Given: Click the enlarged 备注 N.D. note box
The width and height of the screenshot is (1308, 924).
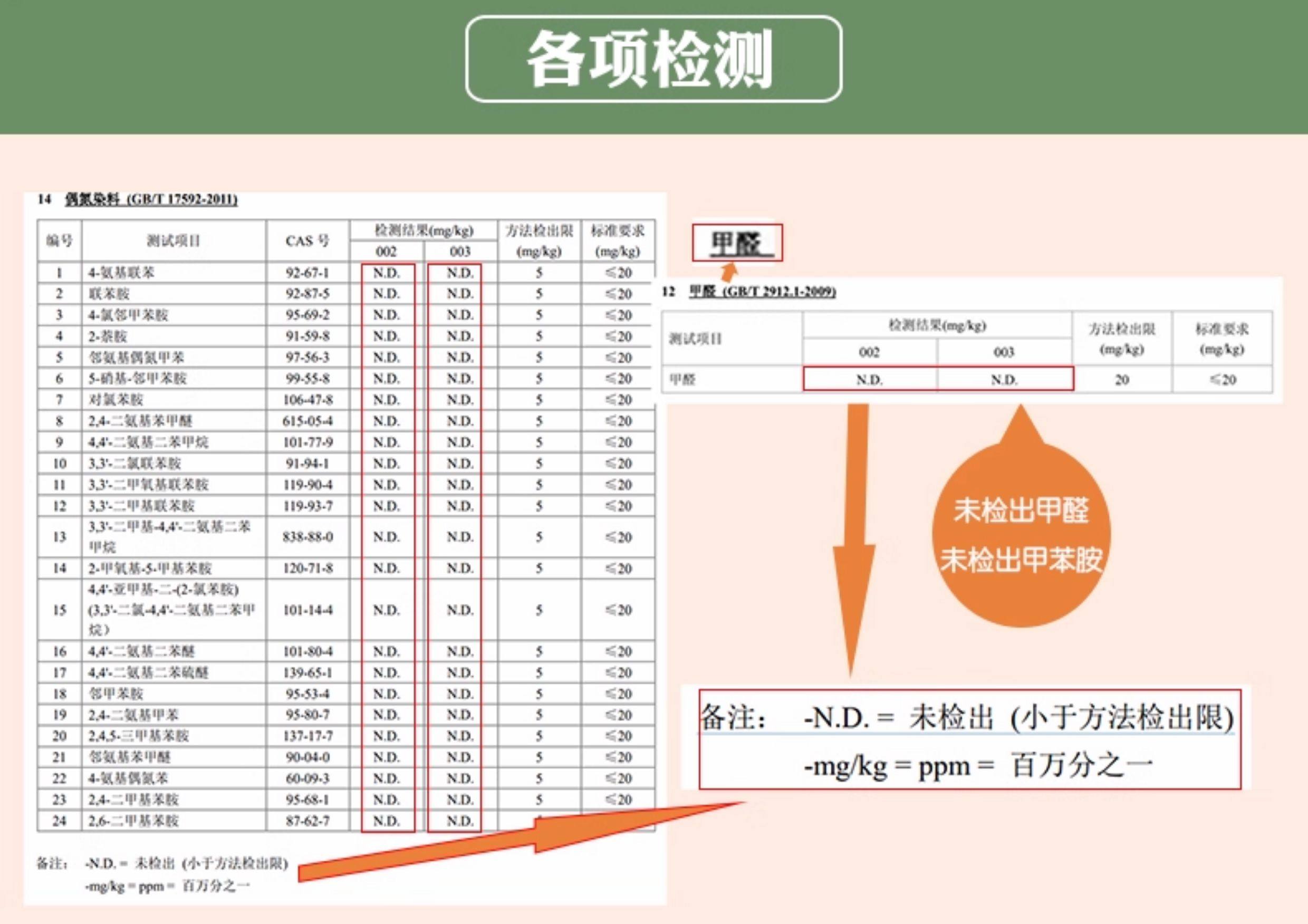Looking at the screenshot, I should pyautogui.click(x=969, y=739).
